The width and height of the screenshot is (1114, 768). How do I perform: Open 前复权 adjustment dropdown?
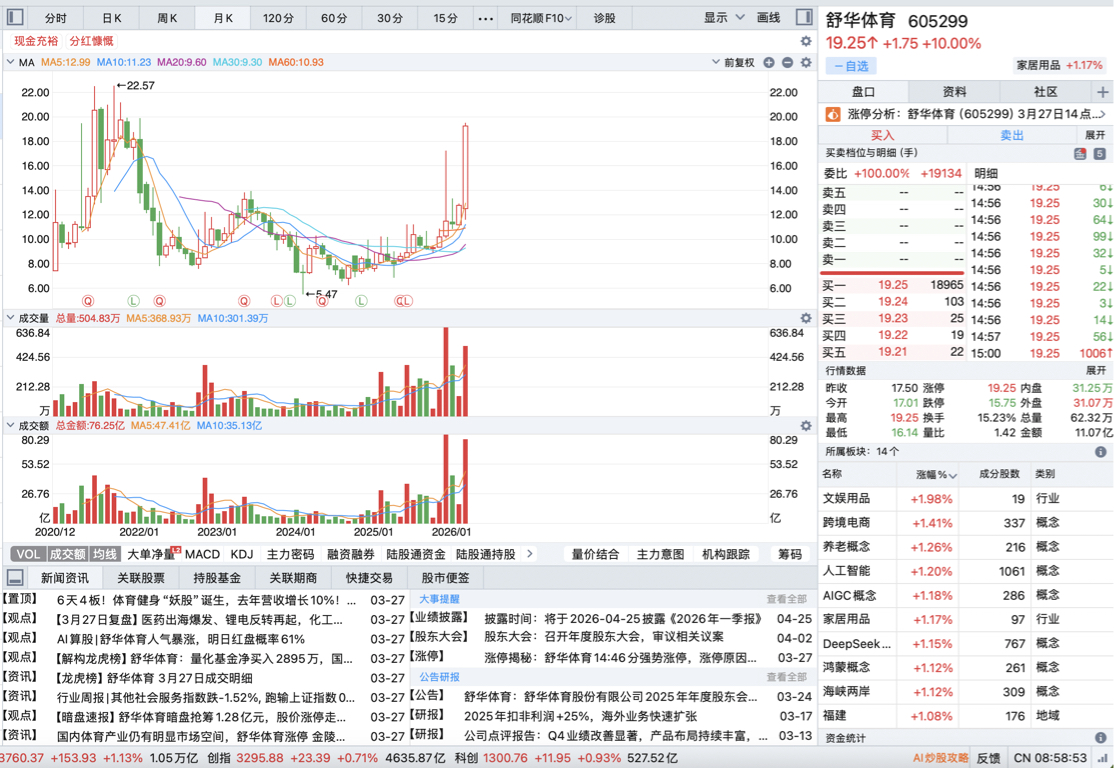pyautogui.click(x=734, y=63)
